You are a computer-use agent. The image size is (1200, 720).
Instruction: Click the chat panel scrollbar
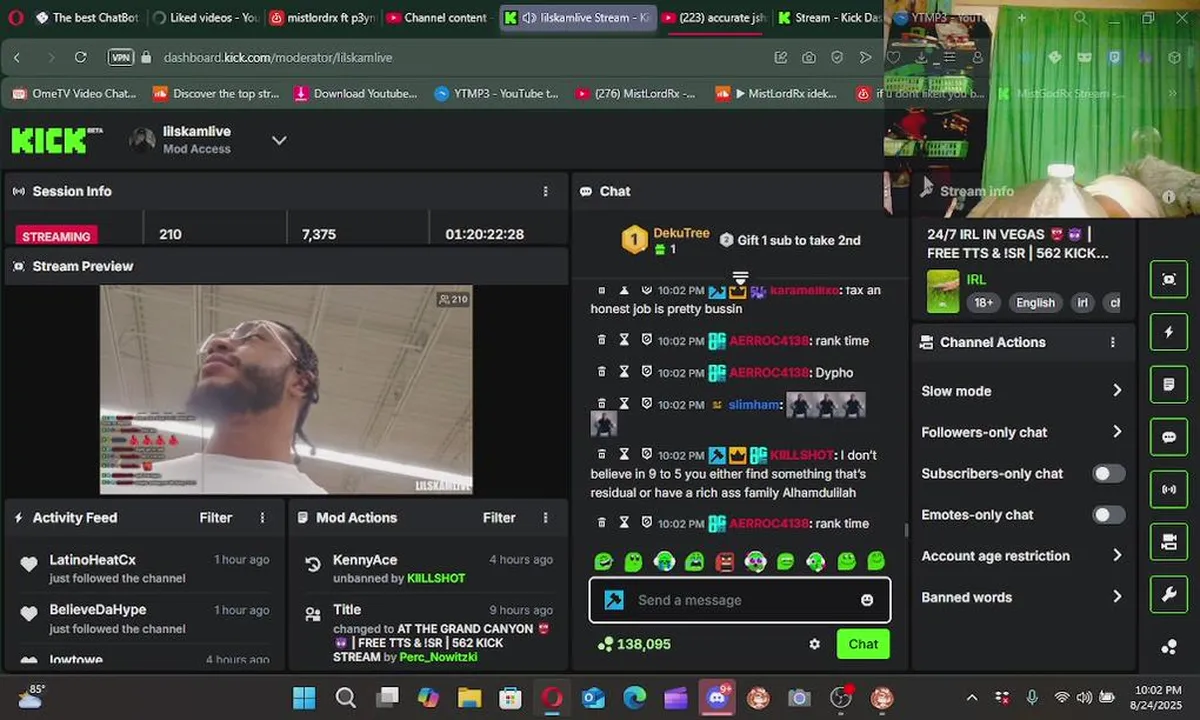907,530
